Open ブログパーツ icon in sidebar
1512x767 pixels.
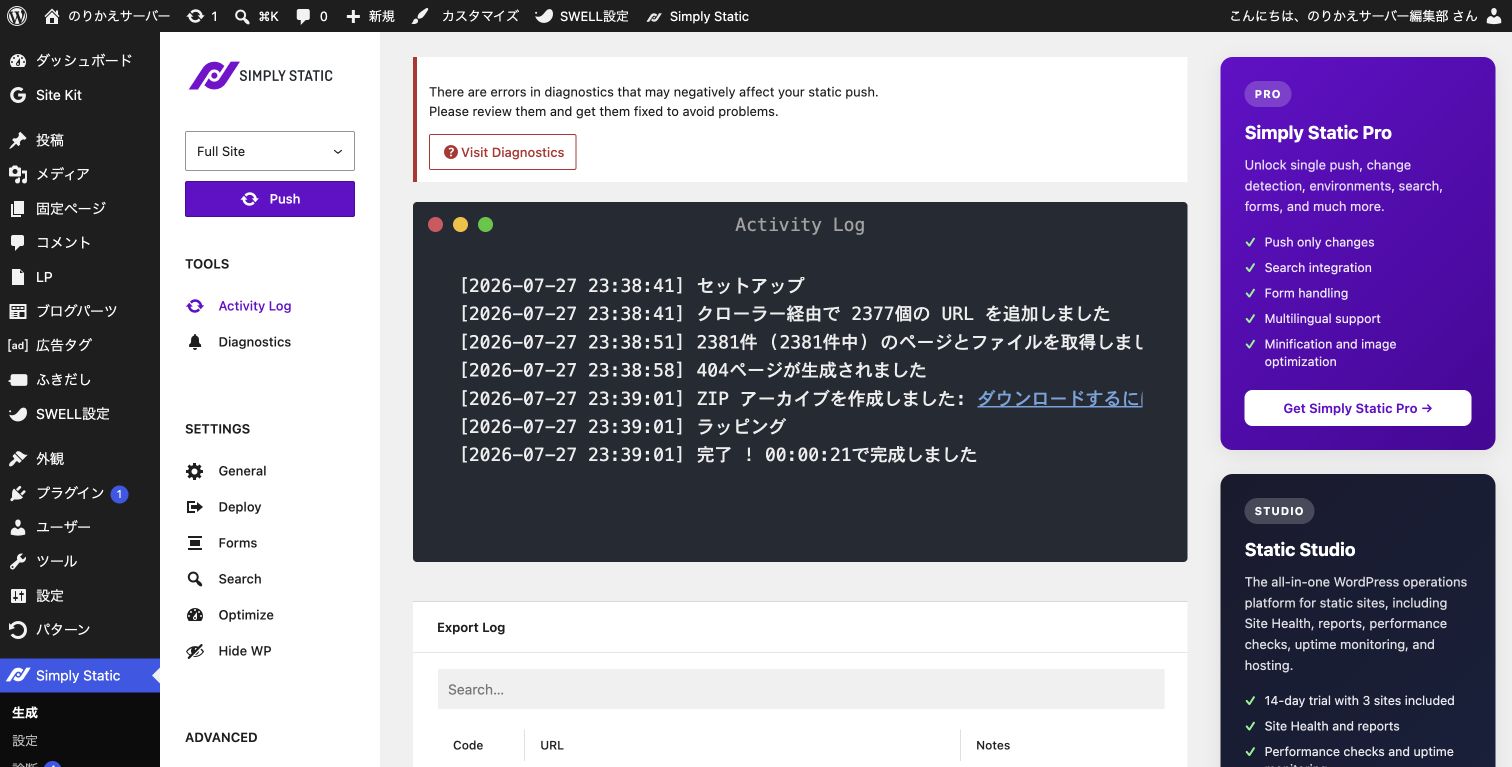click(18, 311)
